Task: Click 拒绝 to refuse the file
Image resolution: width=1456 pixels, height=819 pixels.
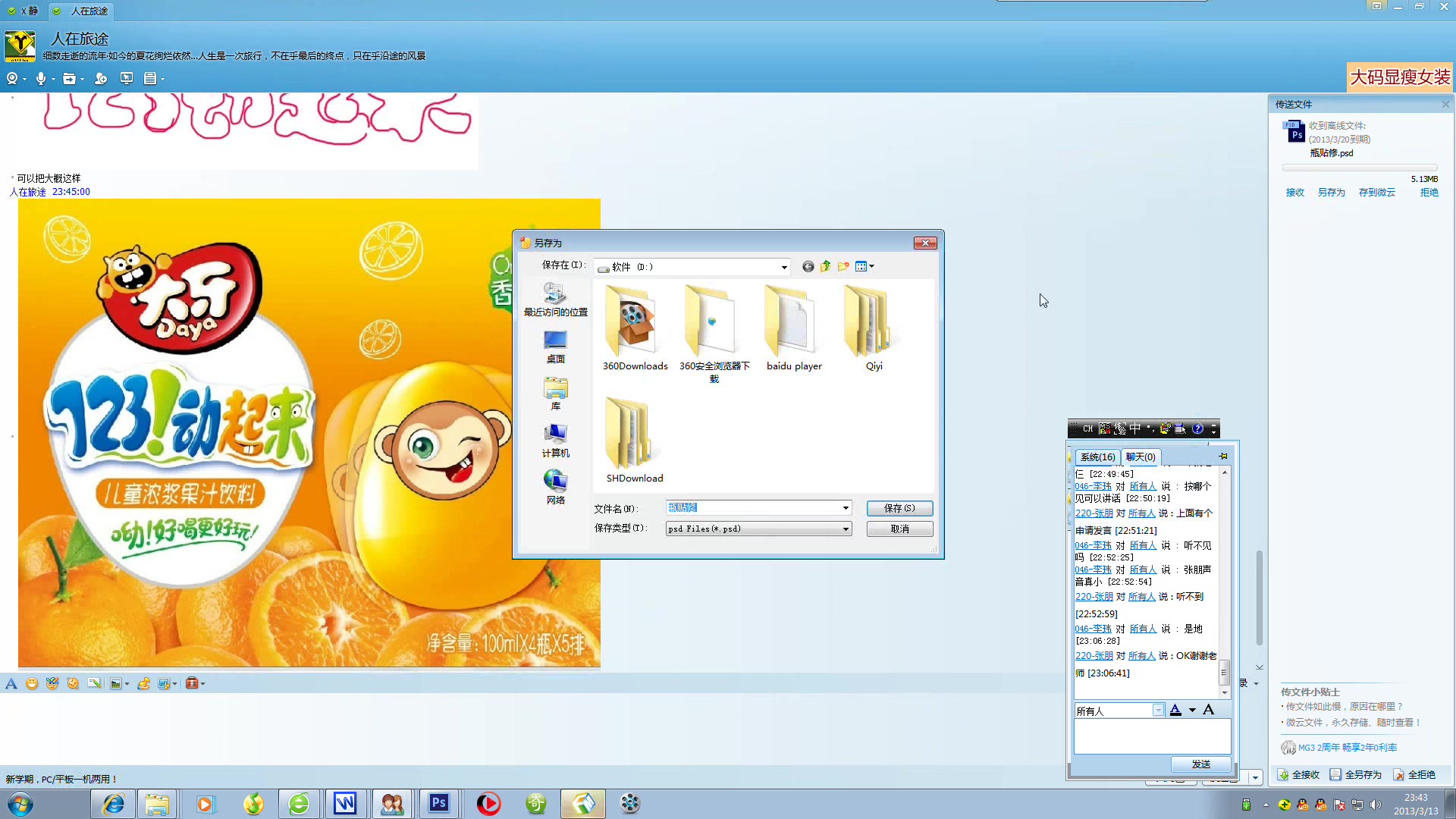Action: [1429, 193]
